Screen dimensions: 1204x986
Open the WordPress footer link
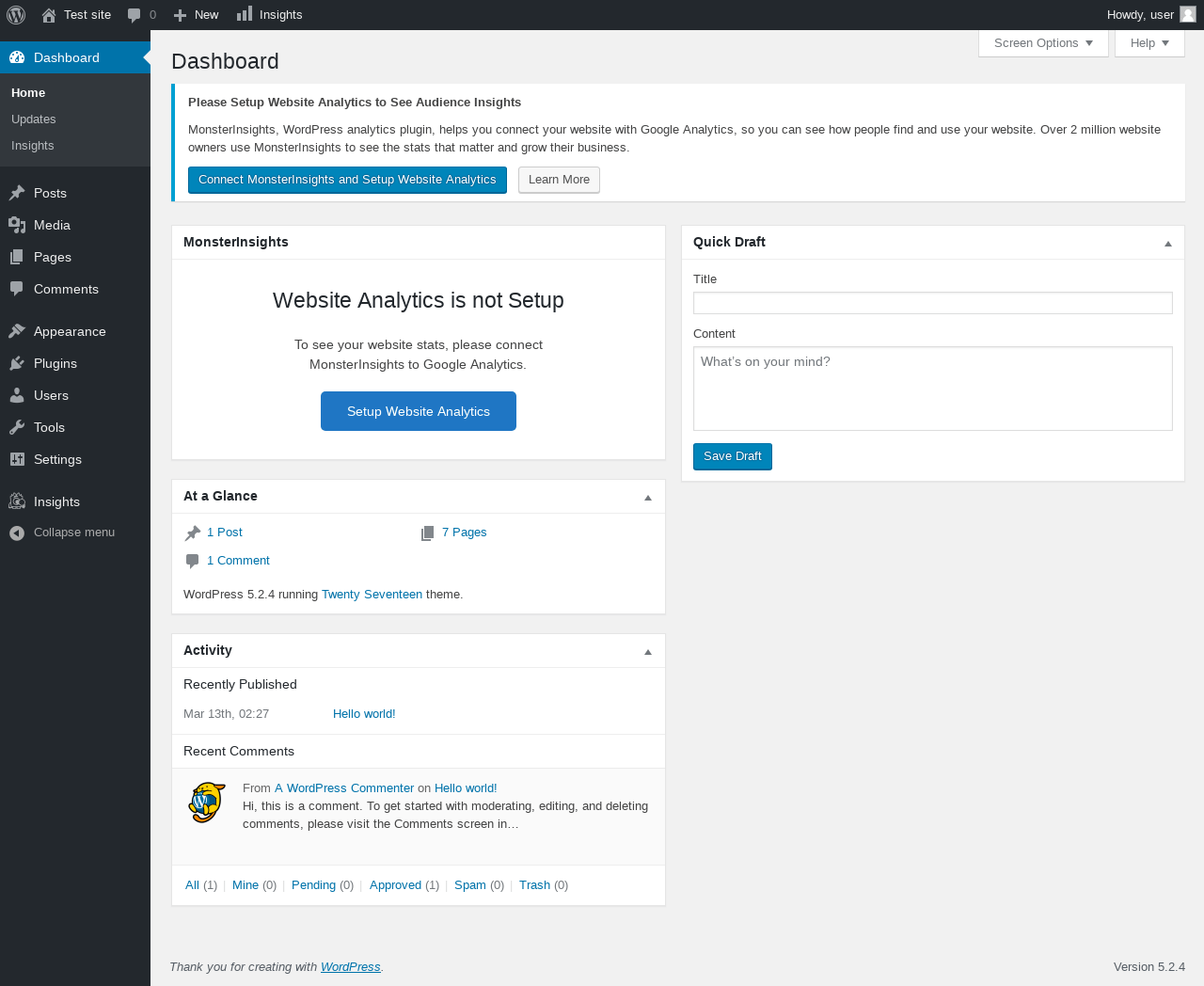tap(351, 967)
